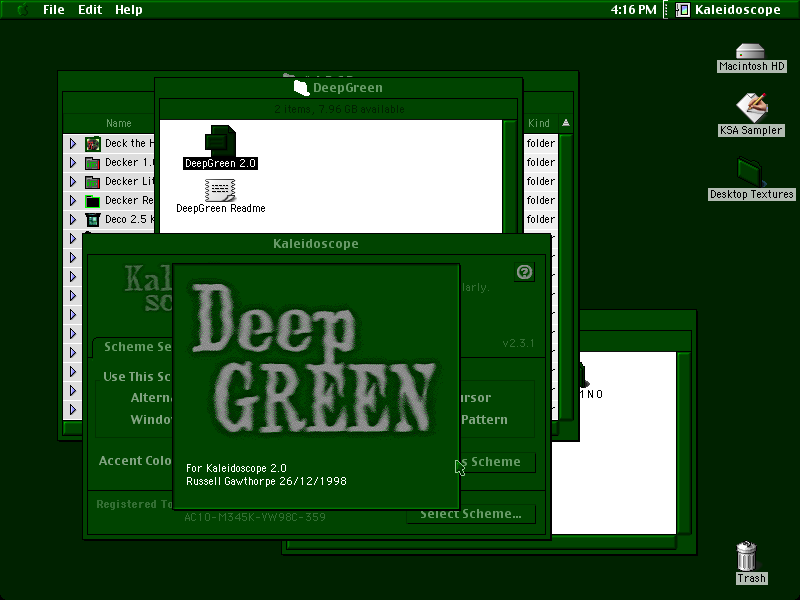Click the 'folder' kind cell in Deck the H row
The height and width of the screenshot is (600, 800).
(x=540, y=144)
